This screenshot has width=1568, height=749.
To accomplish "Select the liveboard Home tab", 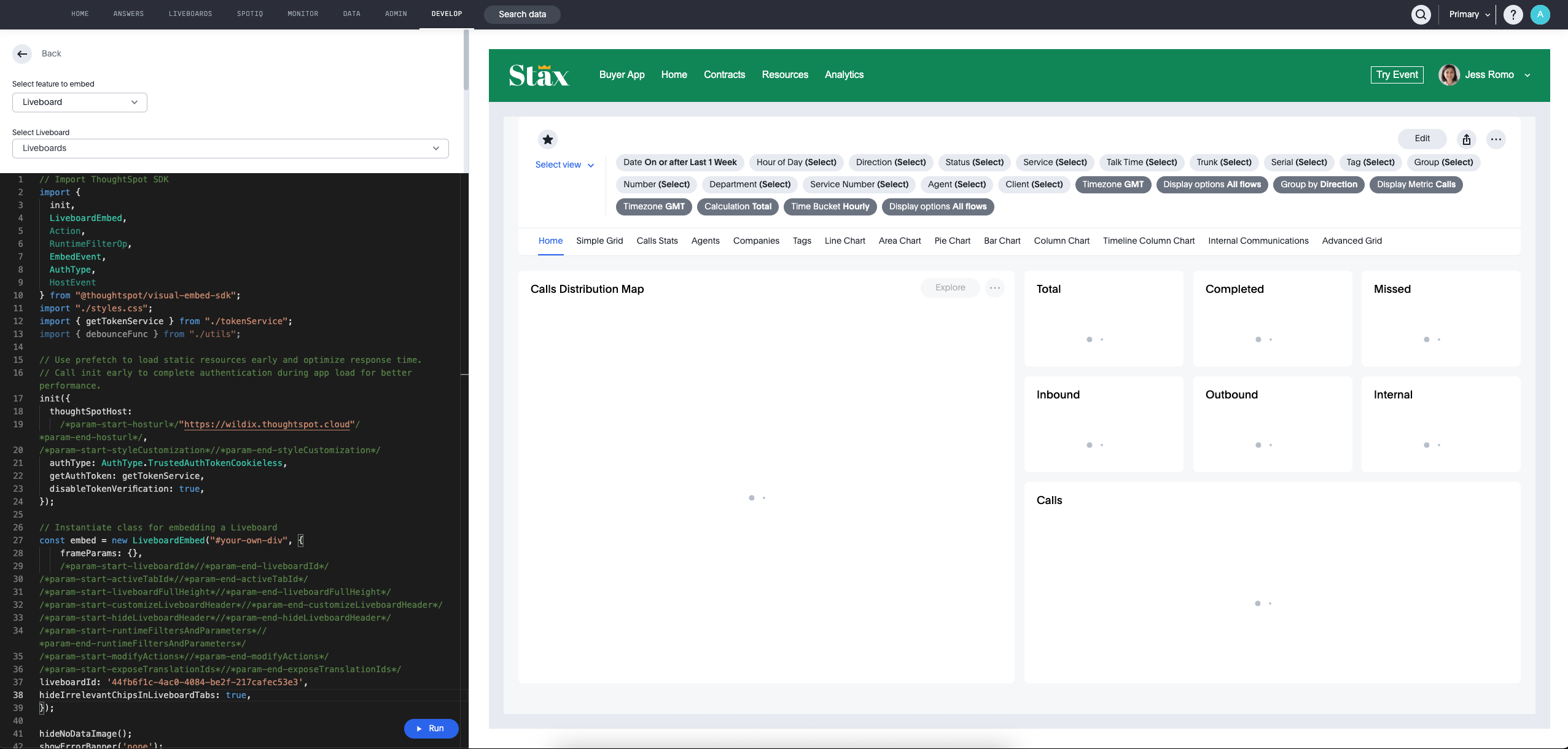I will point(551,241).
